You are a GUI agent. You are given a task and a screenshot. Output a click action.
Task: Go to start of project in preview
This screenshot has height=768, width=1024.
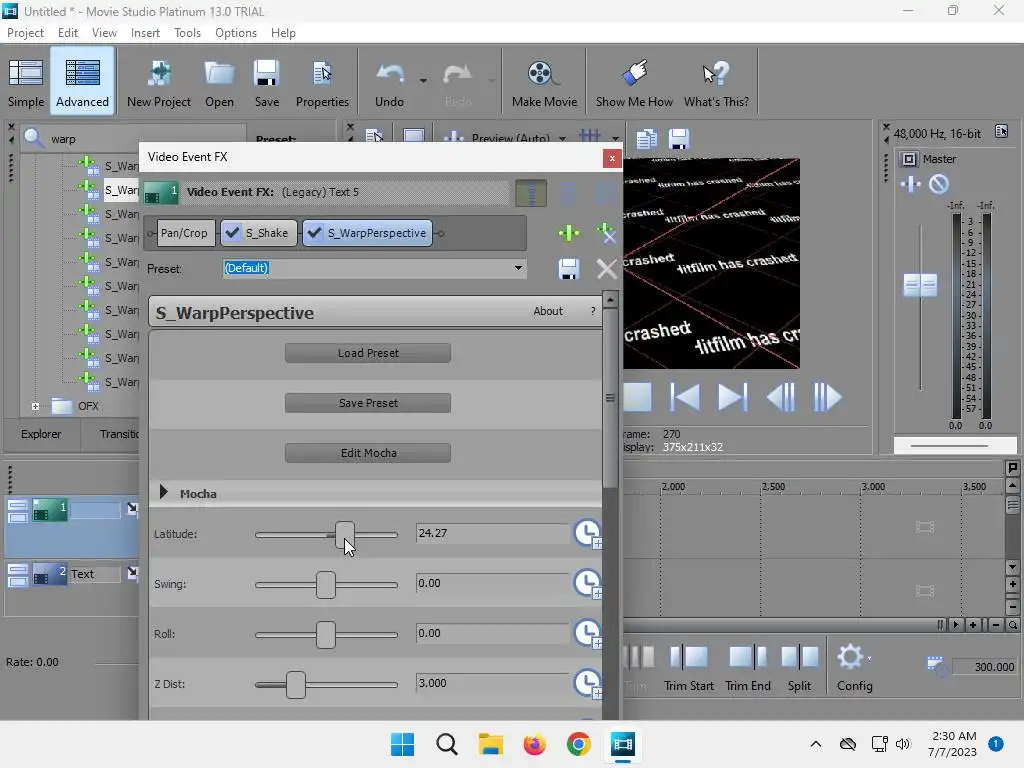(x=685, y=397)
